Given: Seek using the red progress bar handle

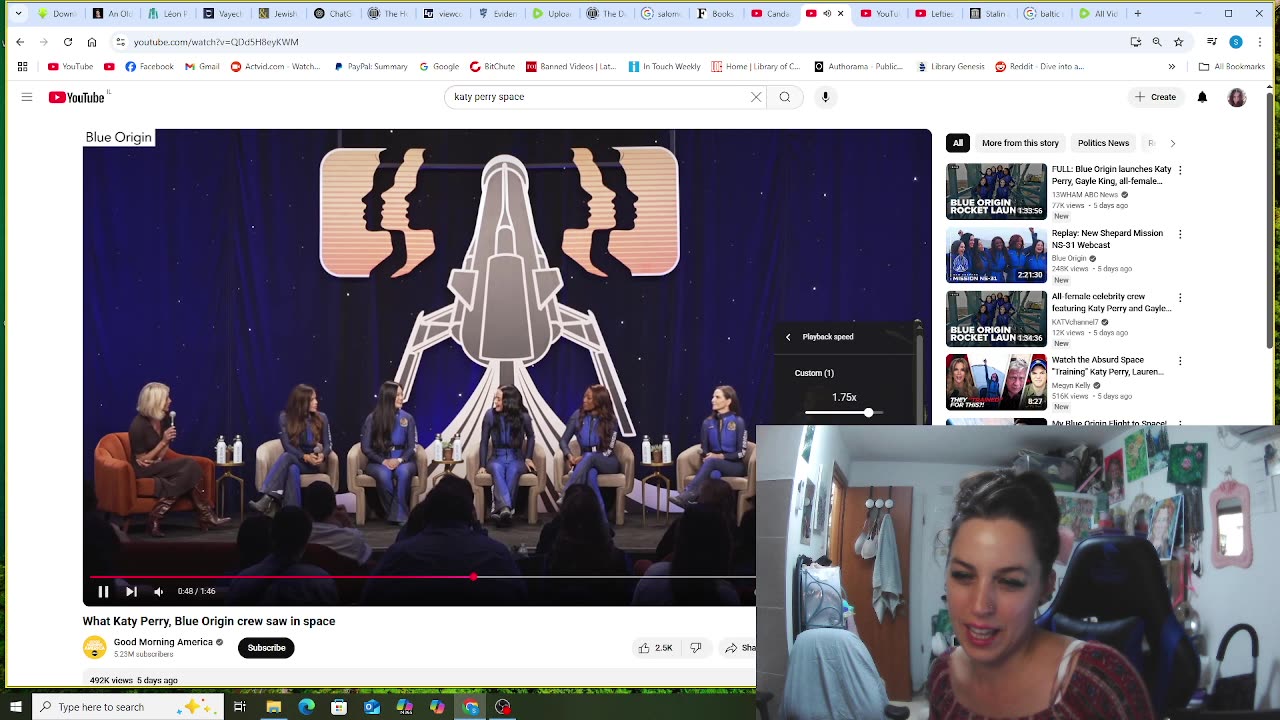Looking at the screenshot, I should pos(473,577).
